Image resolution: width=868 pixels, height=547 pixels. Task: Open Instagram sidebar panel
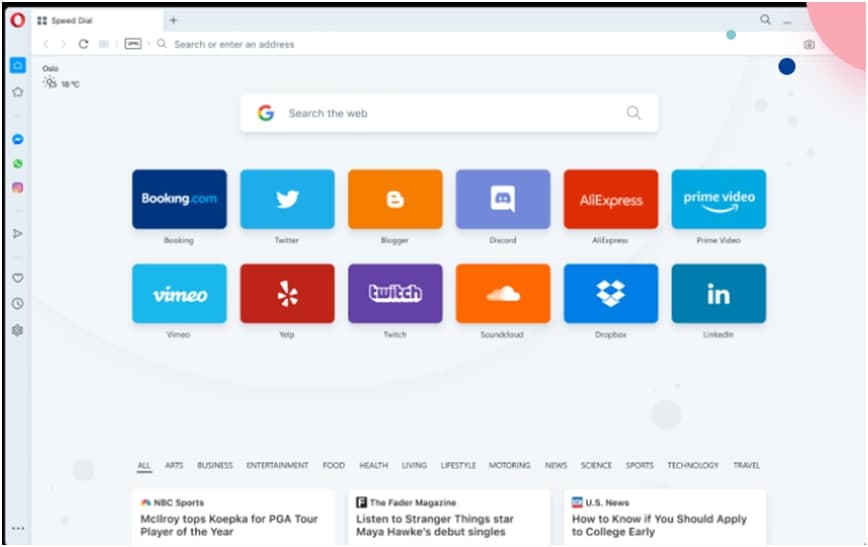(x=18, y=188)
